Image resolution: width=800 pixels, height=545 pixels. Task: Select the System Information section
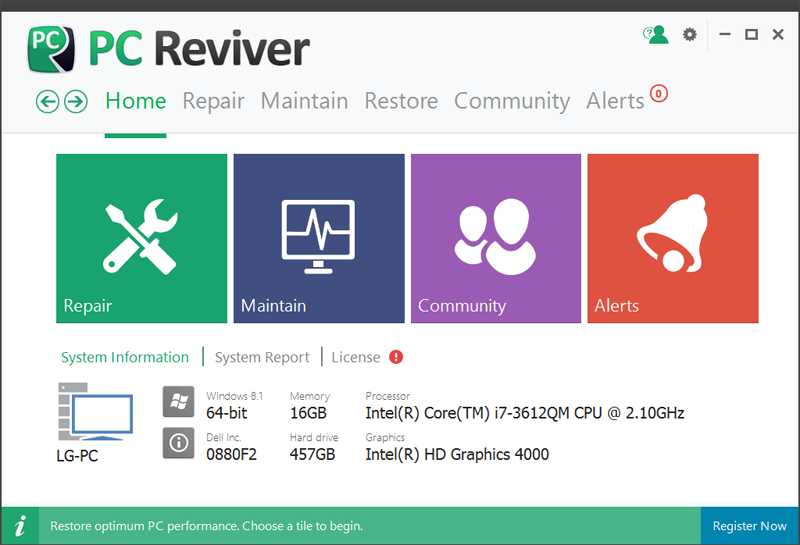125,357
